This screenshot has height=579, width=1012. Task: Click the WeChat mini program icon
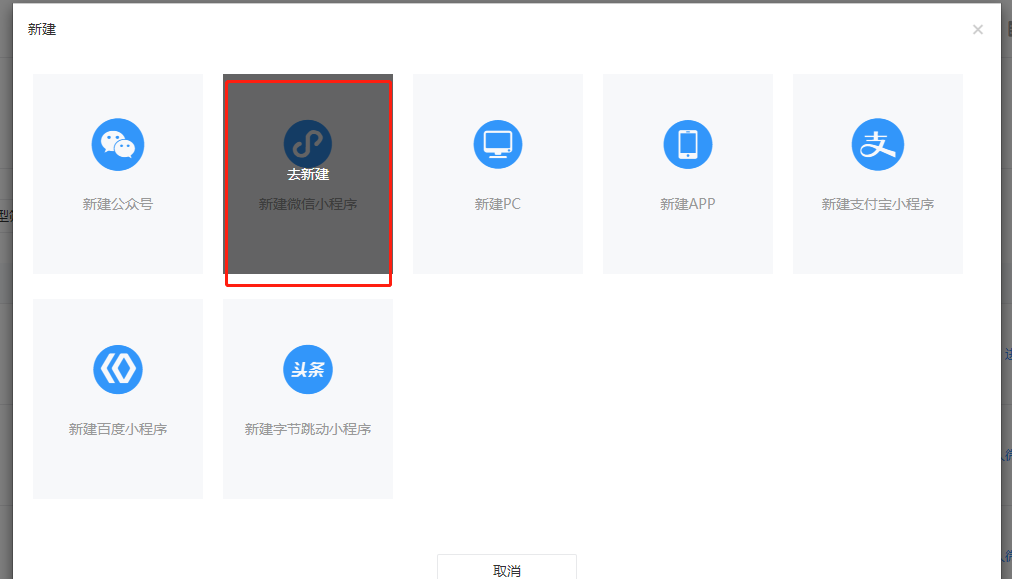[308, 144]
